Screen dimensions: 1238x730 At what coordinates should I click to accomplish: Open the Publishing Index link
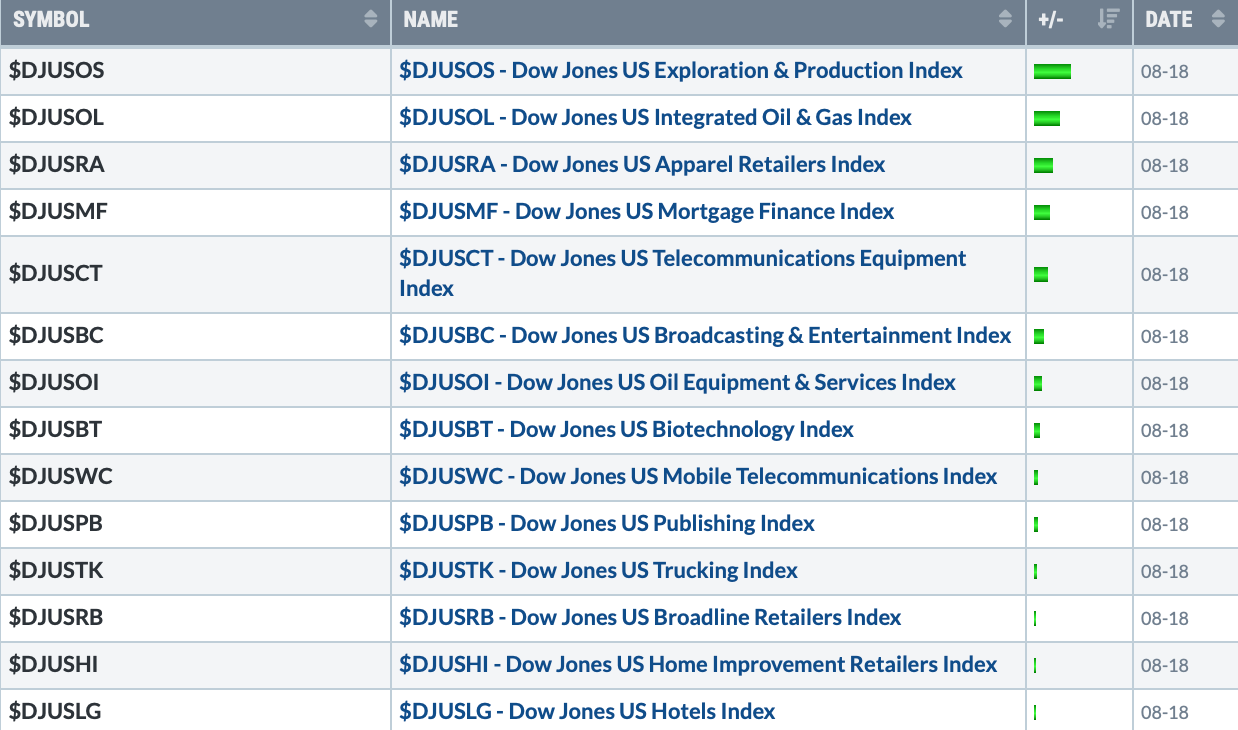coord(607,524)
